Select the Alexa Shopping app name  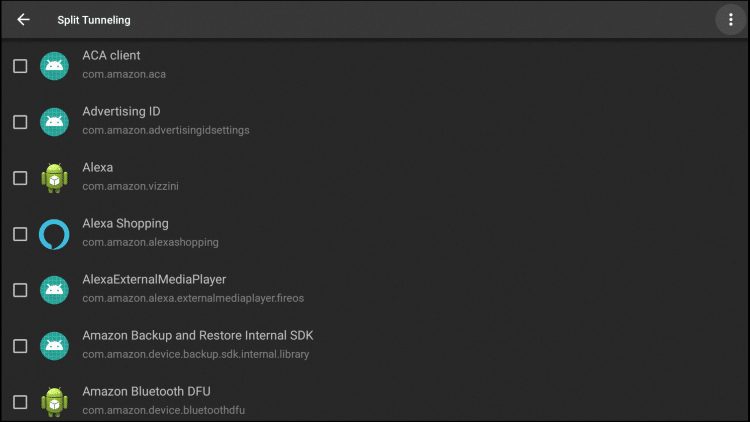(125, 224)
